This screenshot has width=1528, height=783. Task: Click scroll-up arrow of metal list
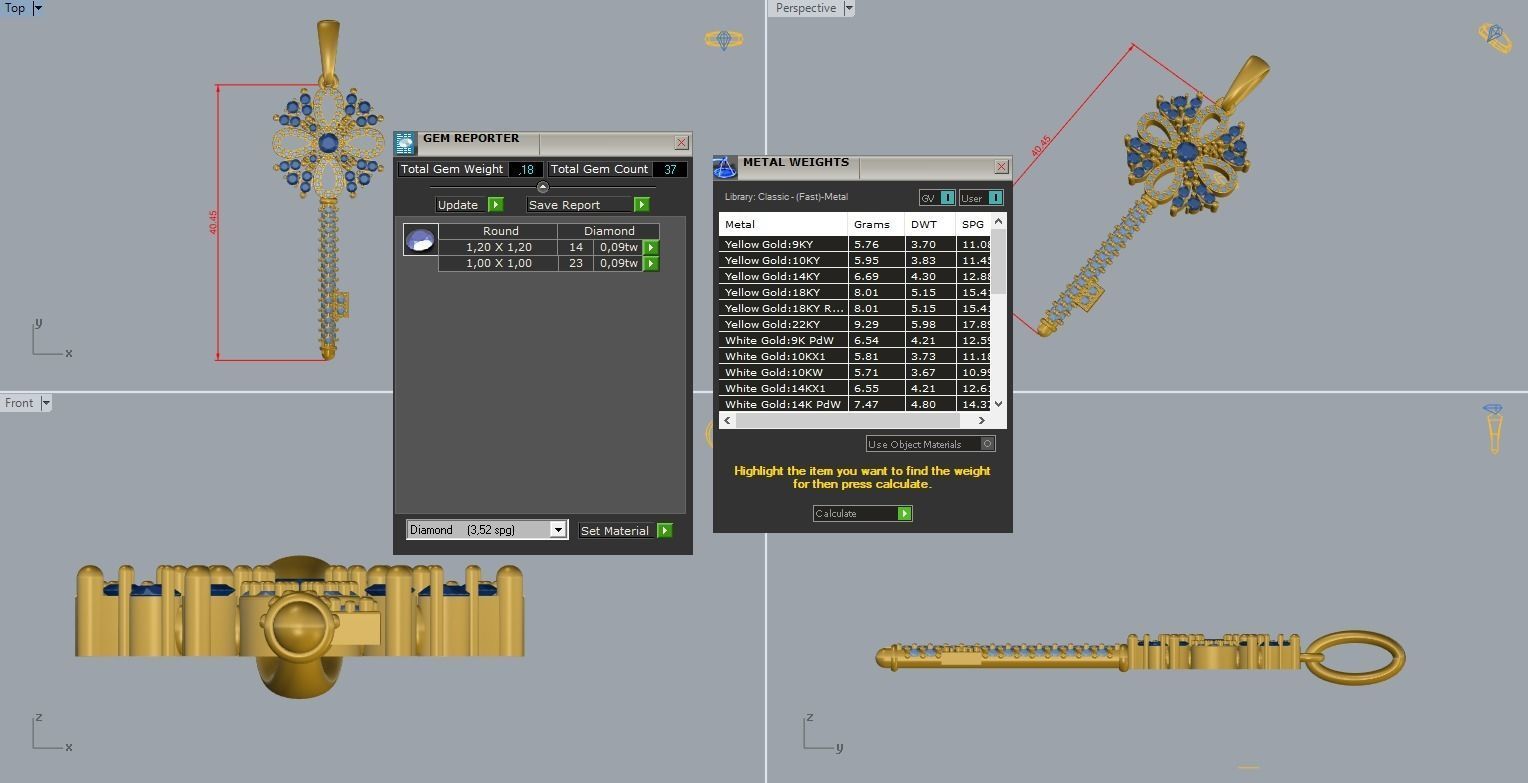pos(998,220)
